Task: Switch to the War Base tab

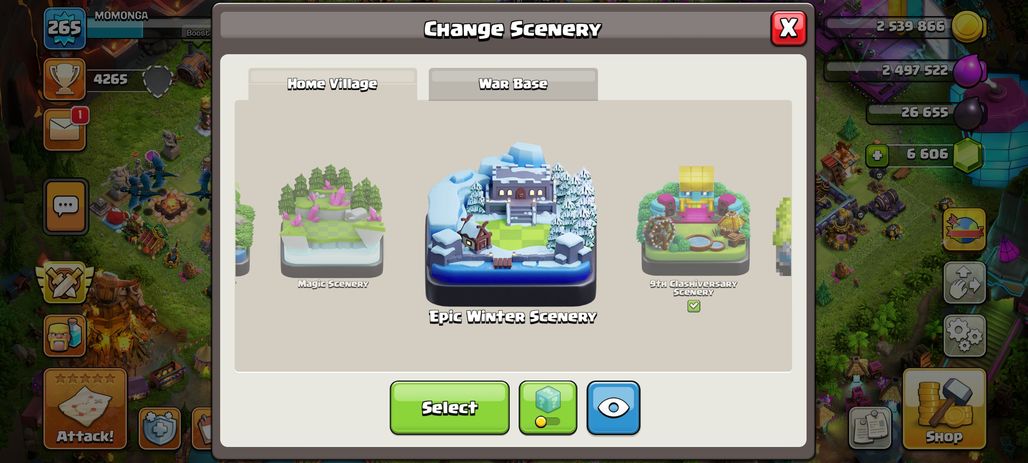Action: pyautogui.click(x=513, y=84)
